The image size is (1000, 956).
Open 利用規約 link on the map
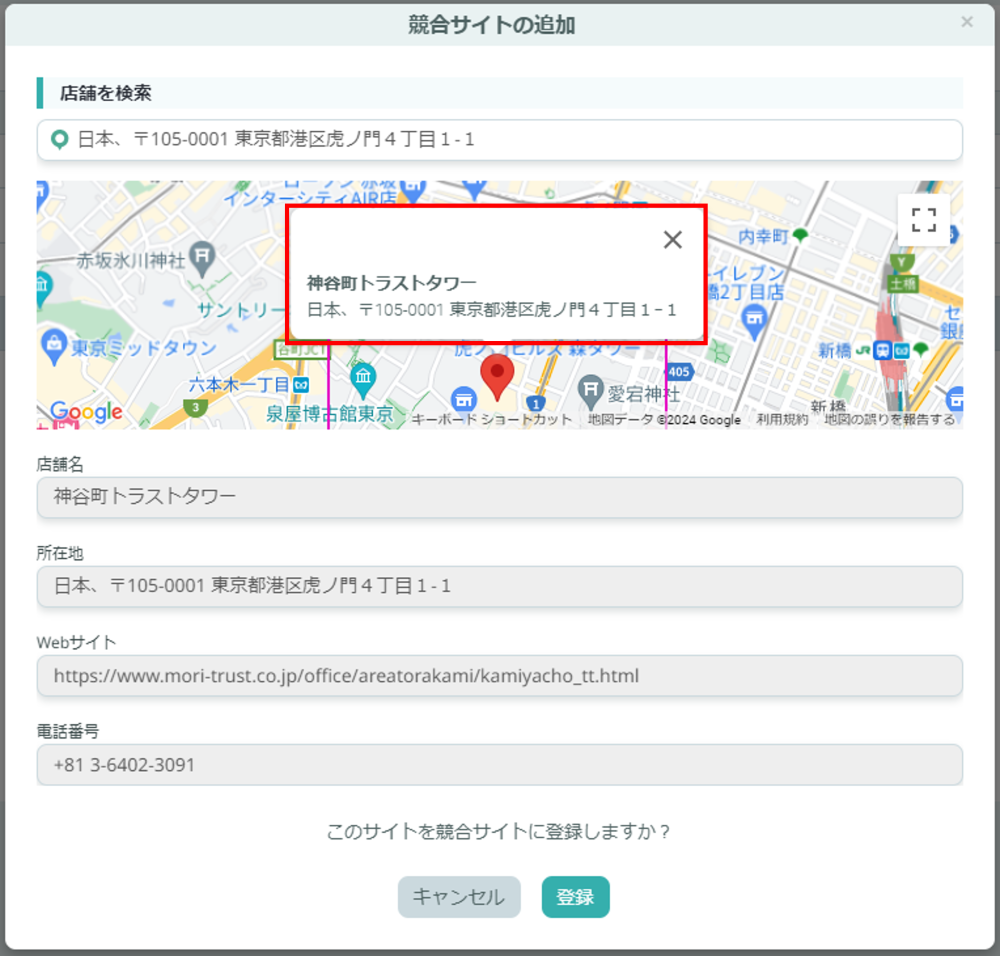[x=782, y=420]
